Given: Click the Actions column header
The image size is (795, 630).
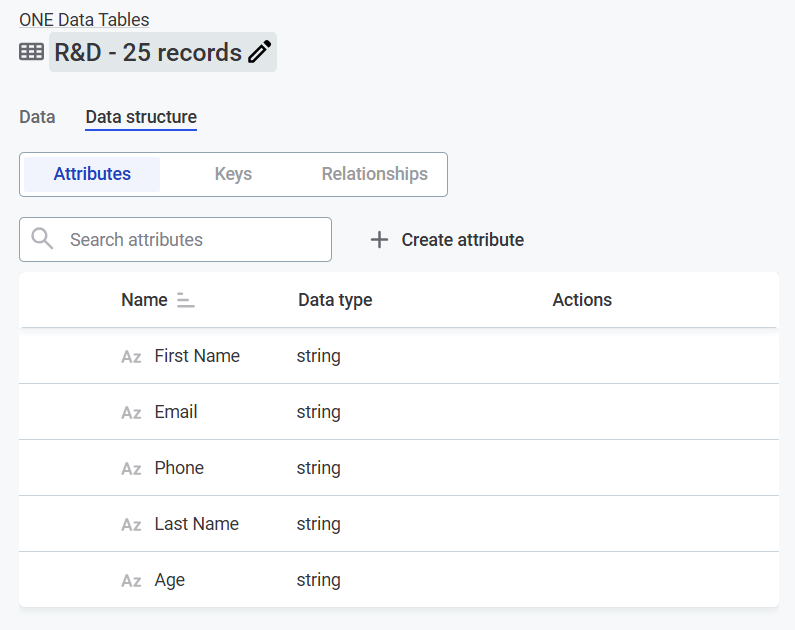Looking at the screenshot, I should [582, 300].
